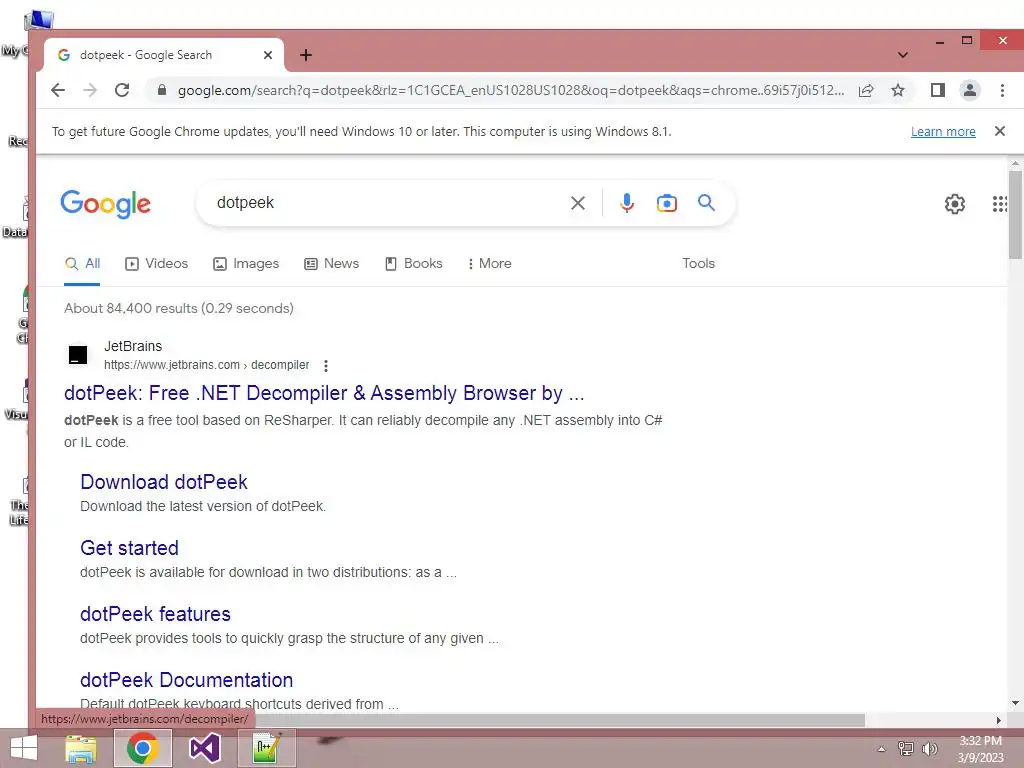Open Google quick settings gear
The height and width of the screenshot is (768, 1024).
coord(955,204)
